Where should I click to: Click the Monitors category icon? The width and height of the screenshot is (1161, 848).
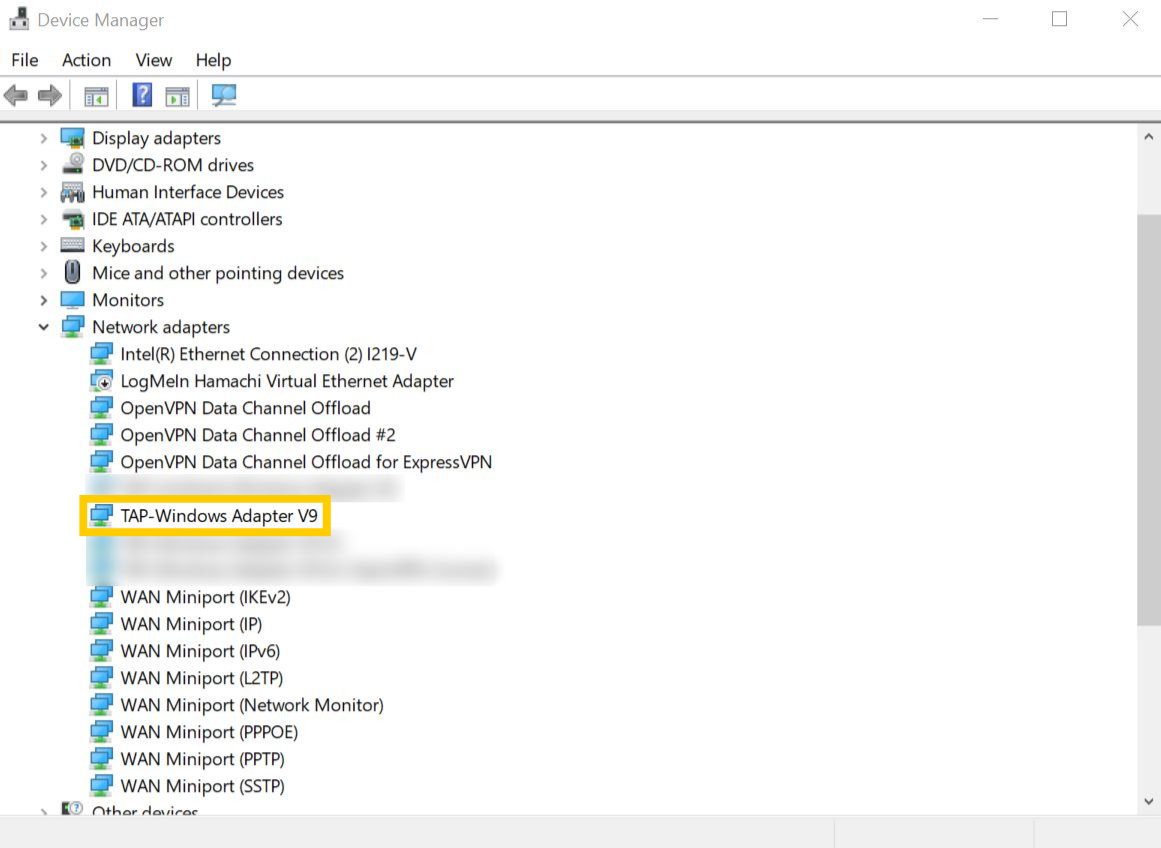pos(73,300)
